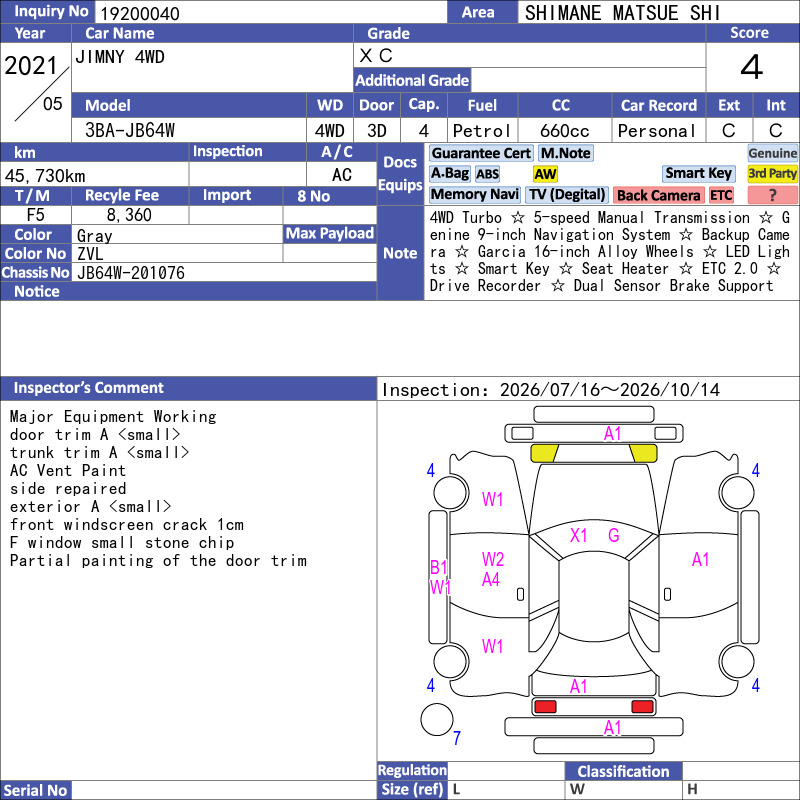Select the red ETC badge
This screenshot has height=800, width=800.
tap(721, 195)
